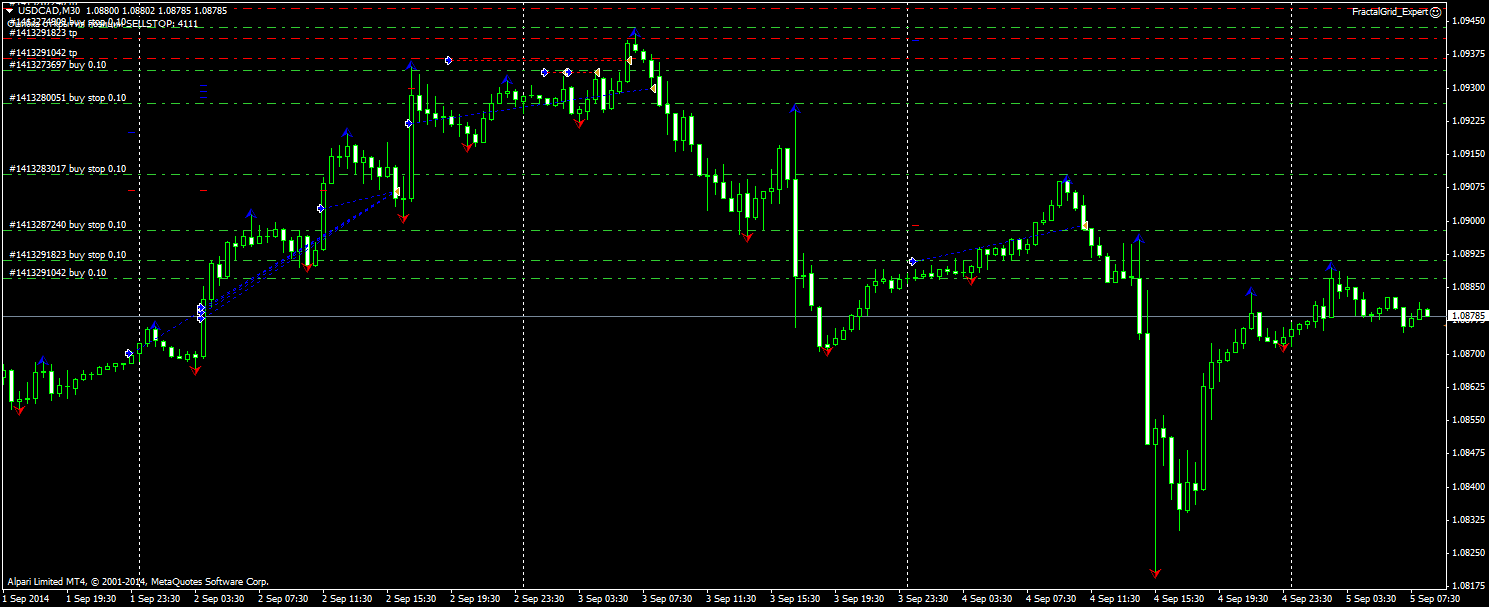Click the 3 Sep 07:30 time label
The width and height of the screenshot is (1489, 607).
tap(669, 599)
